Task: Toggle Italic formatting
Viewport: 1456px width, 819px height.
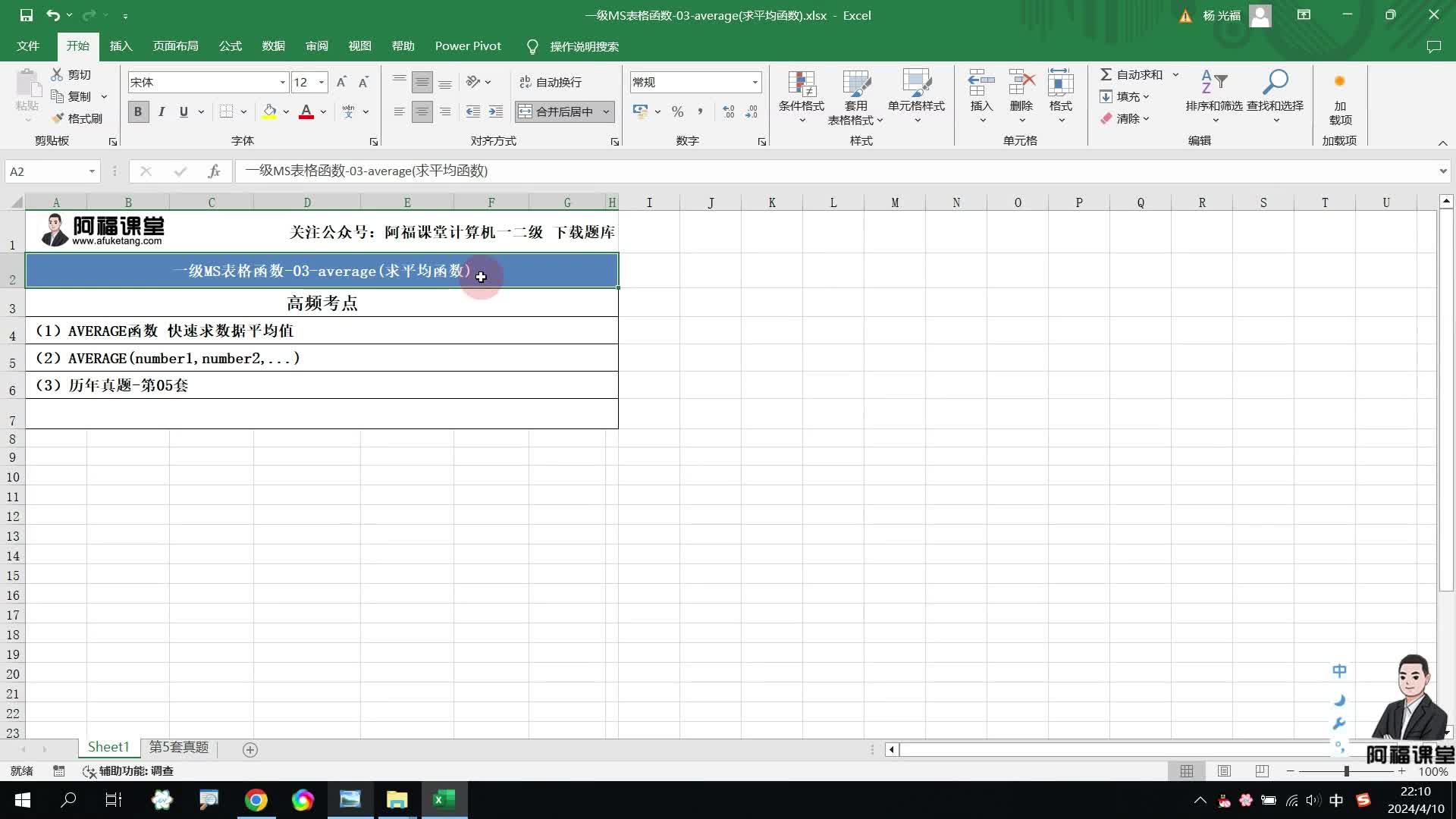Action: (x=161, y=111)
